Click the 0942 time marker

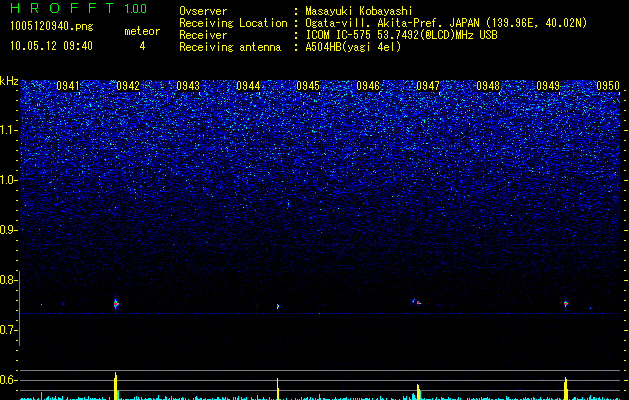click(x=128, y=86)
